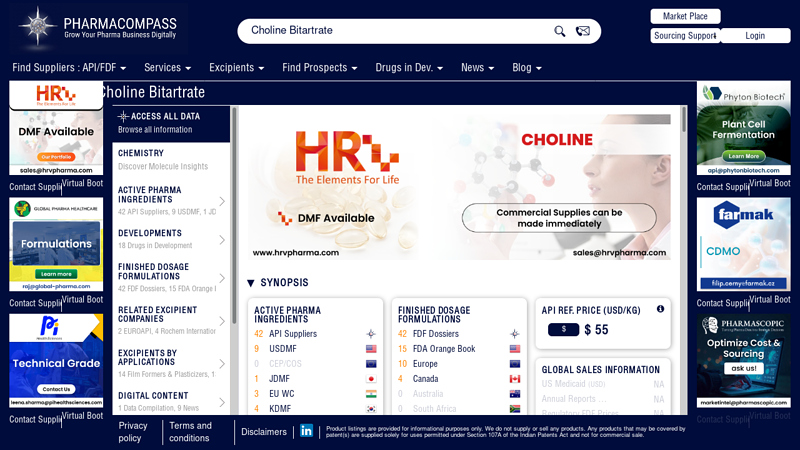
Task: Open the News dropdown menu
Action: point(478,67)
